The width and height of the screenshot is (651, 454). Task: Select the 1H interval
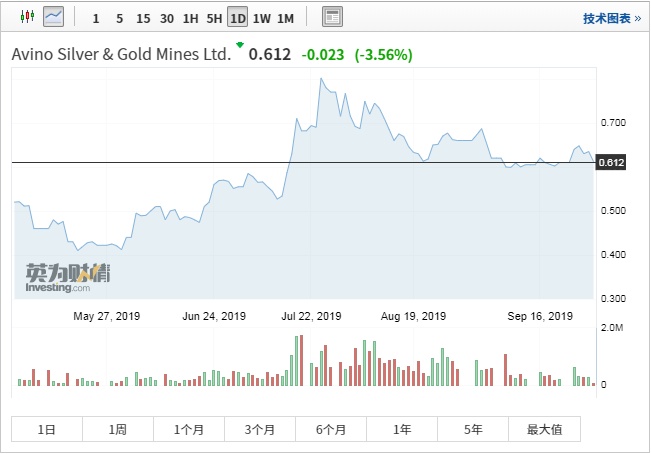point(191,19)
